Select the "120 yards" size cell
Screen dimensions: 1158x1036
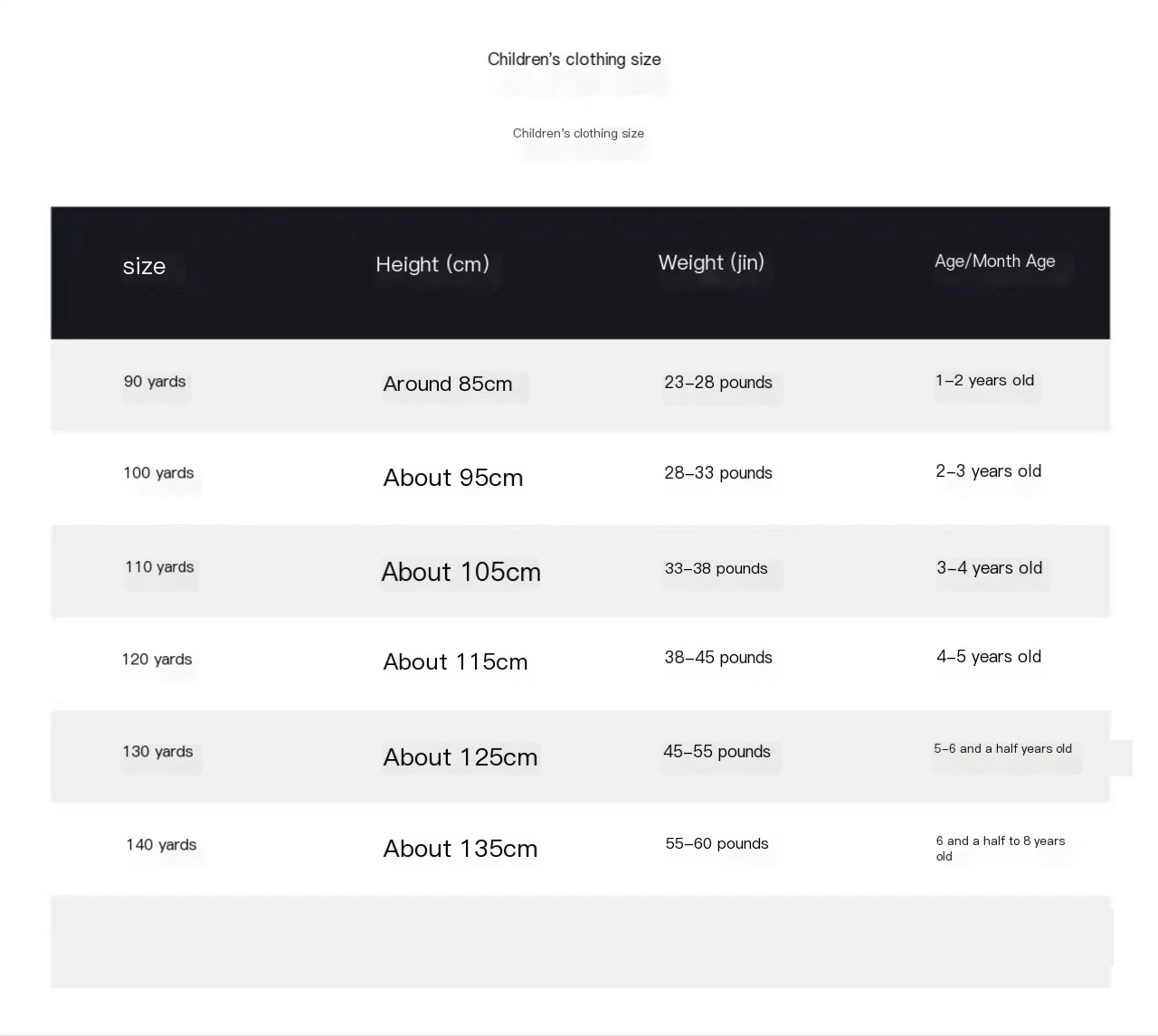point(157,660)
